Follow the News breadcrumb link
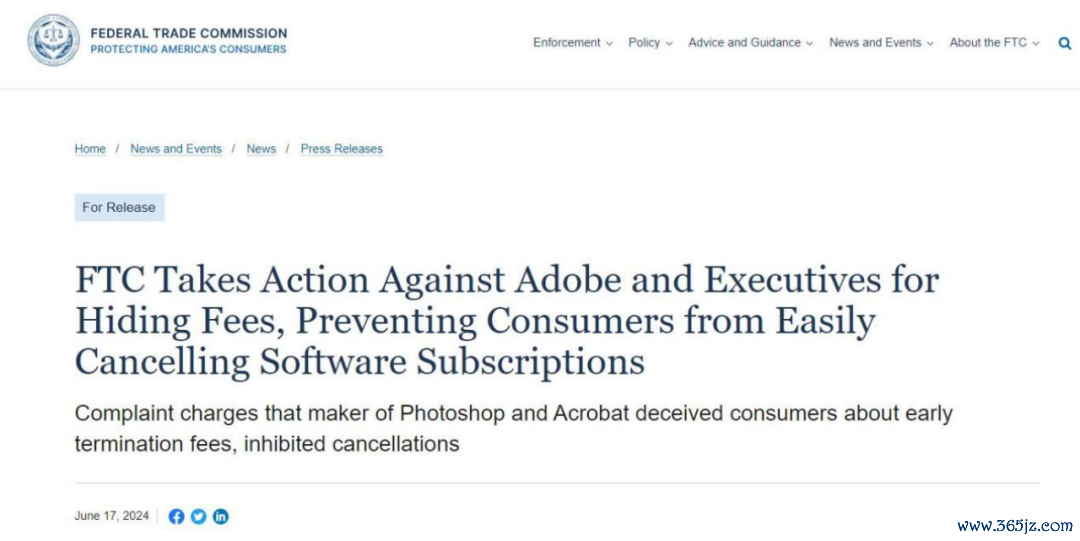 click(261, 149)
